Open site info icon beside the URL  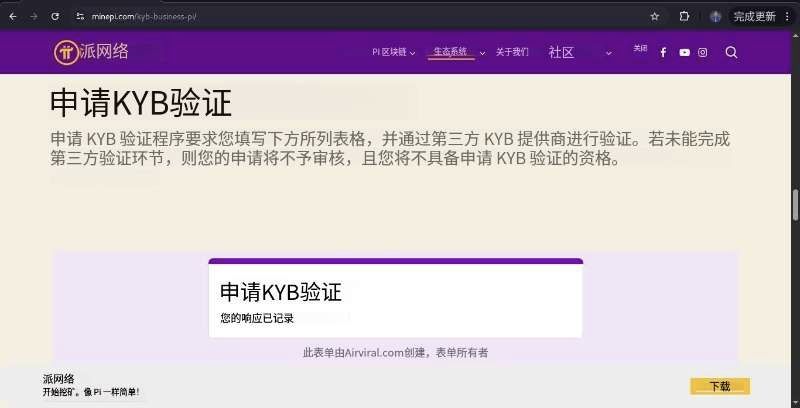pos(80,17)
